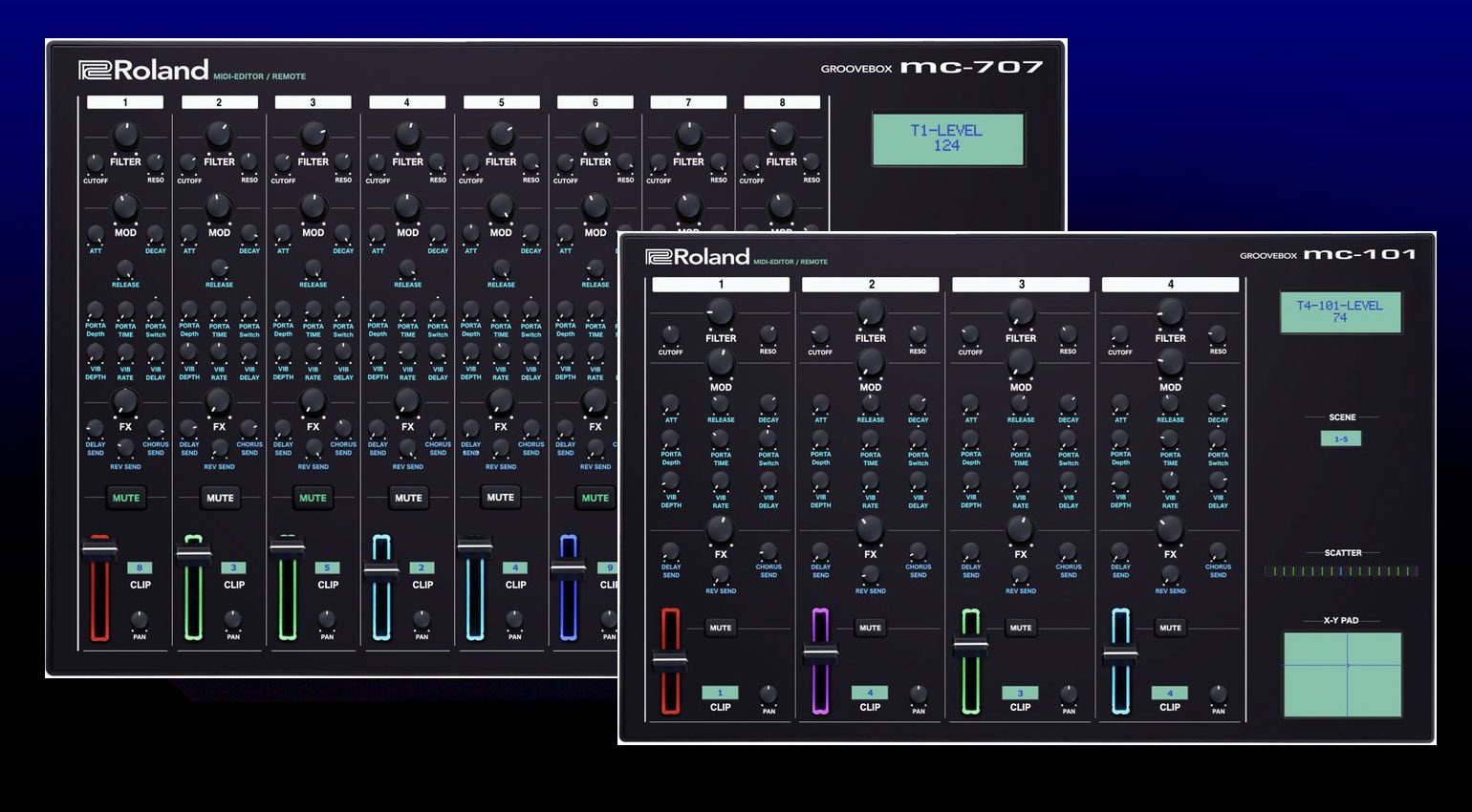Click the clip number box on MC-101 track 1
1472x812 pixels.
[x=720, y=693]
